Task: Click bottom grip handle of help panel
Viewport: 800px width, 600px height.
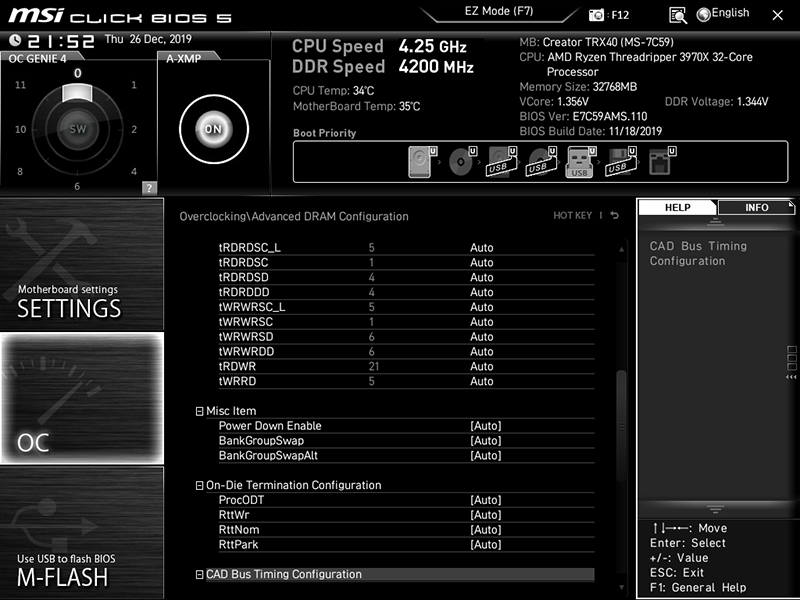Action: [715, 509]
